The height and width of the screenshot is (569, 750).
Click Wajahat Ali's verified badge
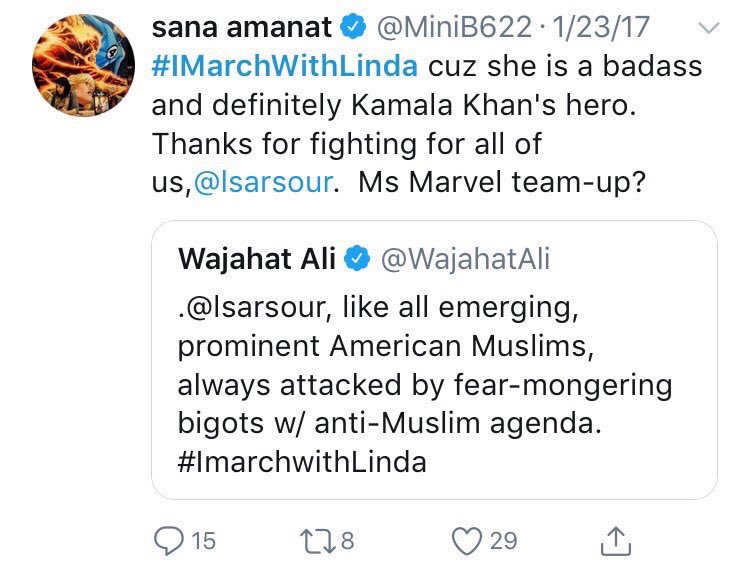(354, 258)
